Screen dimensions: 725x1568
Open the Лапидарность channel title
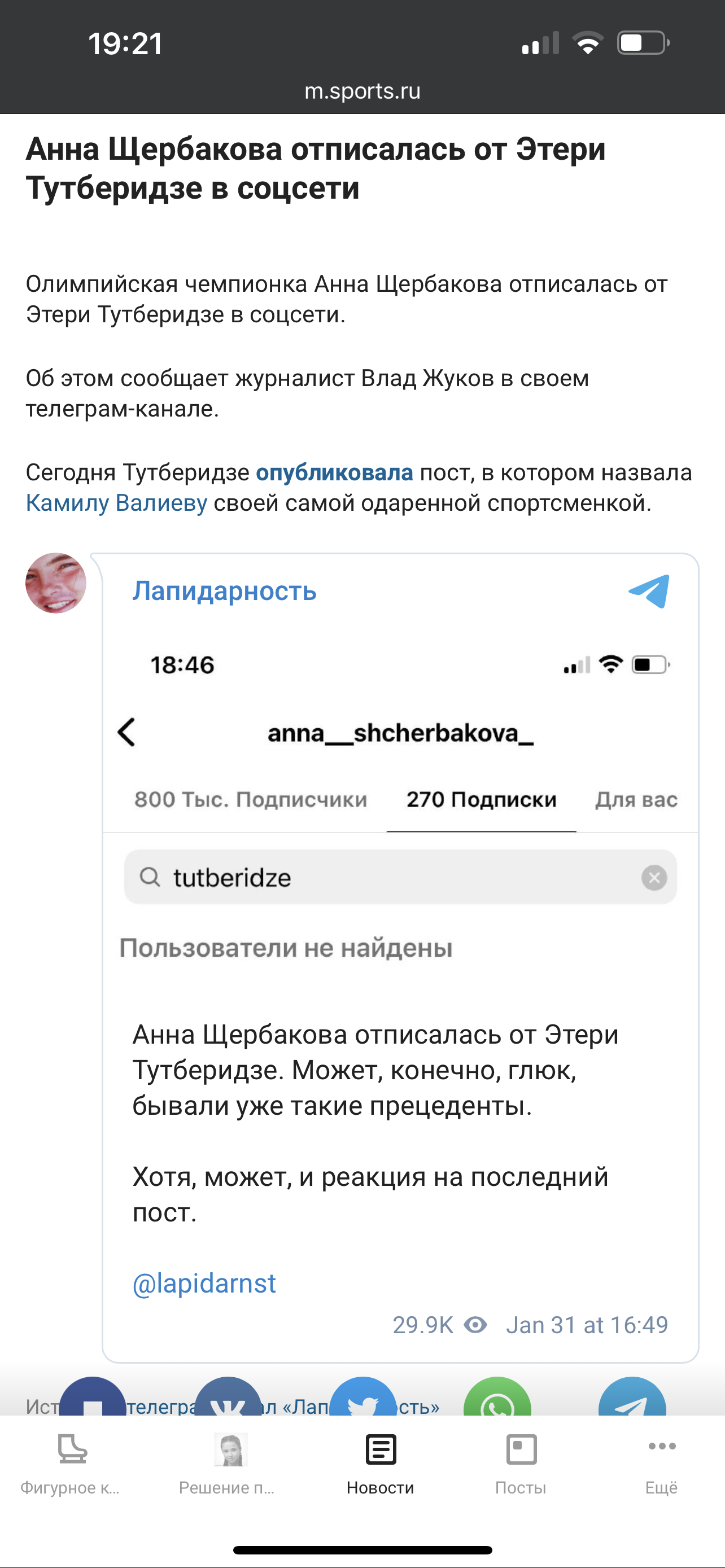pyautogui.click(x=225, y=591)
